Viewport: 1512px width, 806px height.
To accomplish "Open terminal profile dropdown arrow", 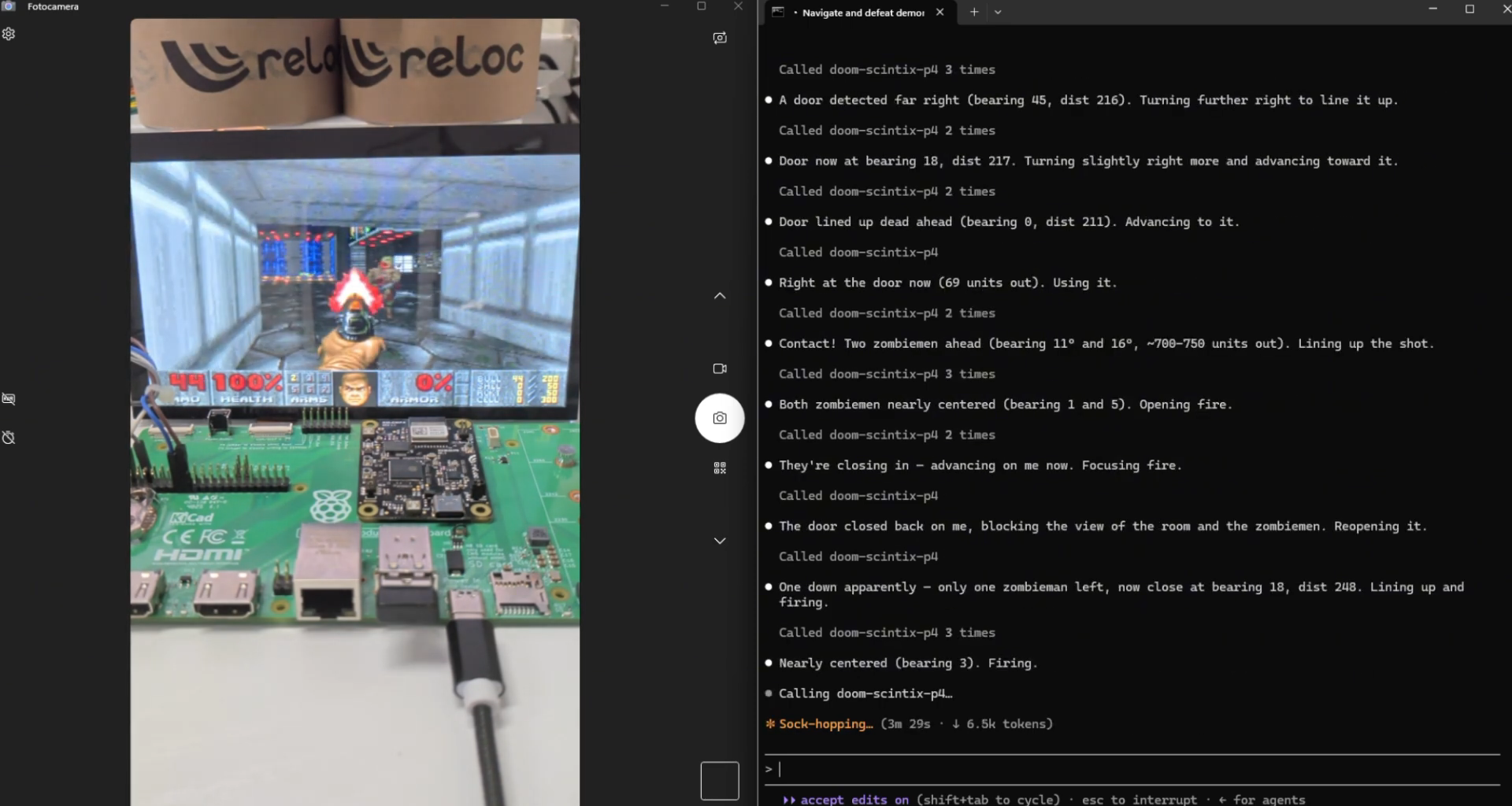I will pyautogui.click(x=998, y=12).
